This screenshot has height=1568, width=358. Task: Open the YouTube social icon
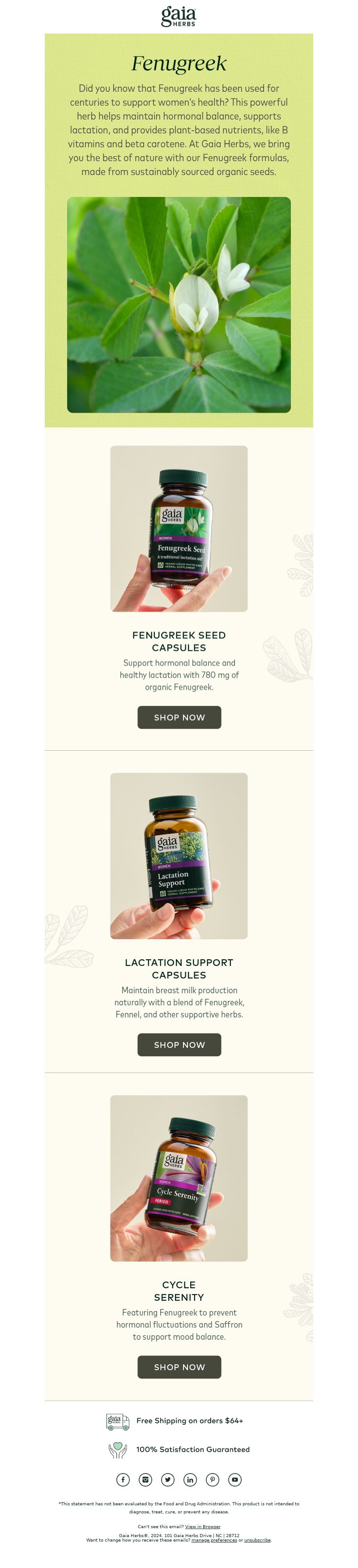235,1479
